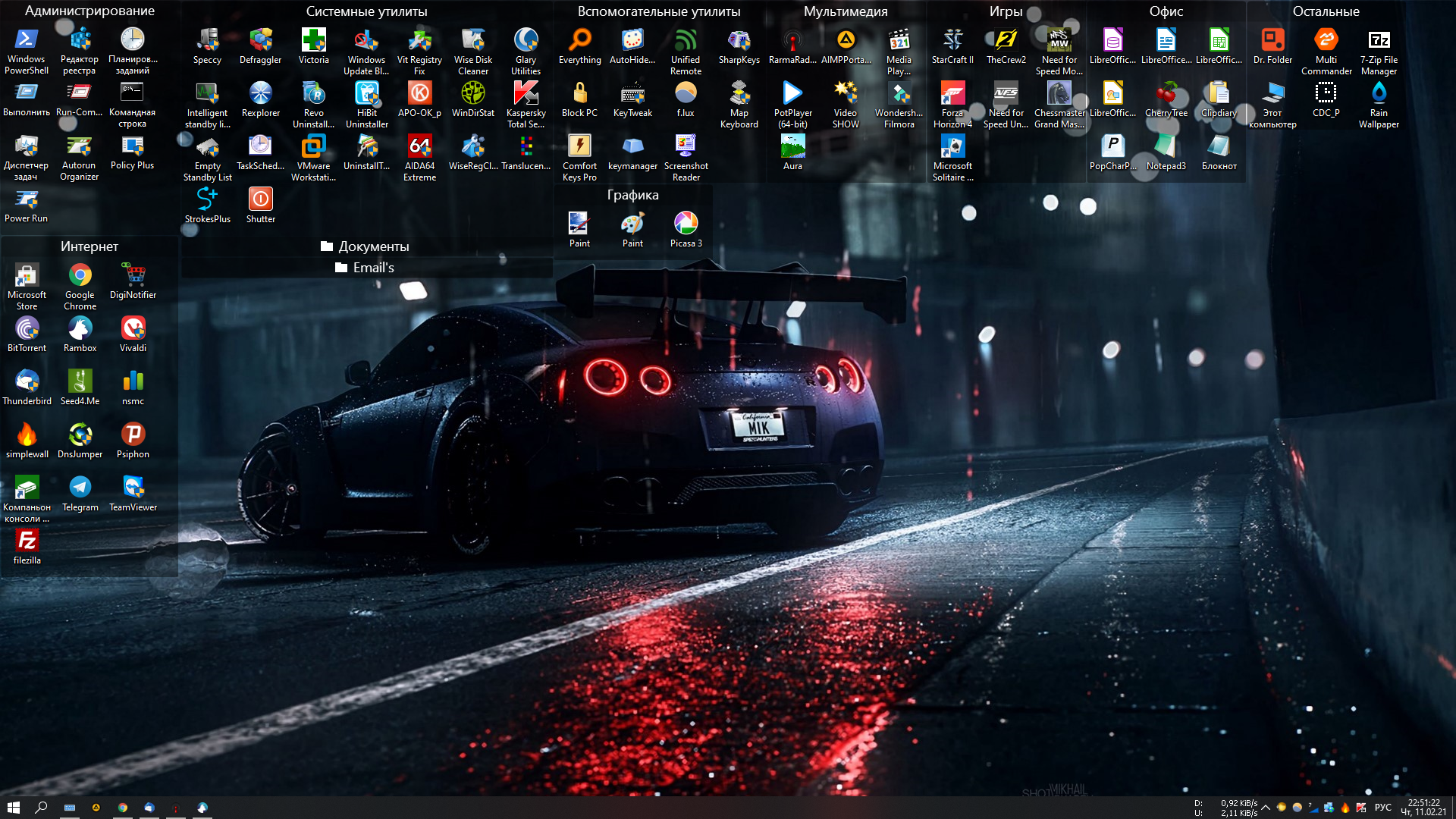Open the Microsoft Solitaire icon
The height and width of the screenshot is (819, 1456).
[952, 158]
